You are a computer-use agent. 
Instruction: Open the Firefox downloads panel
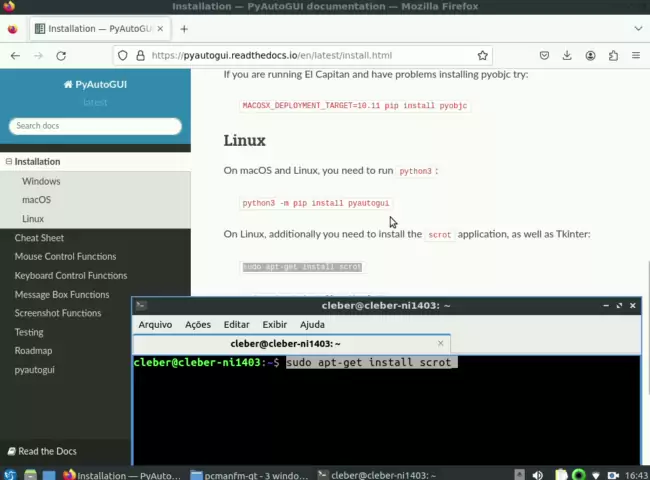567,56
